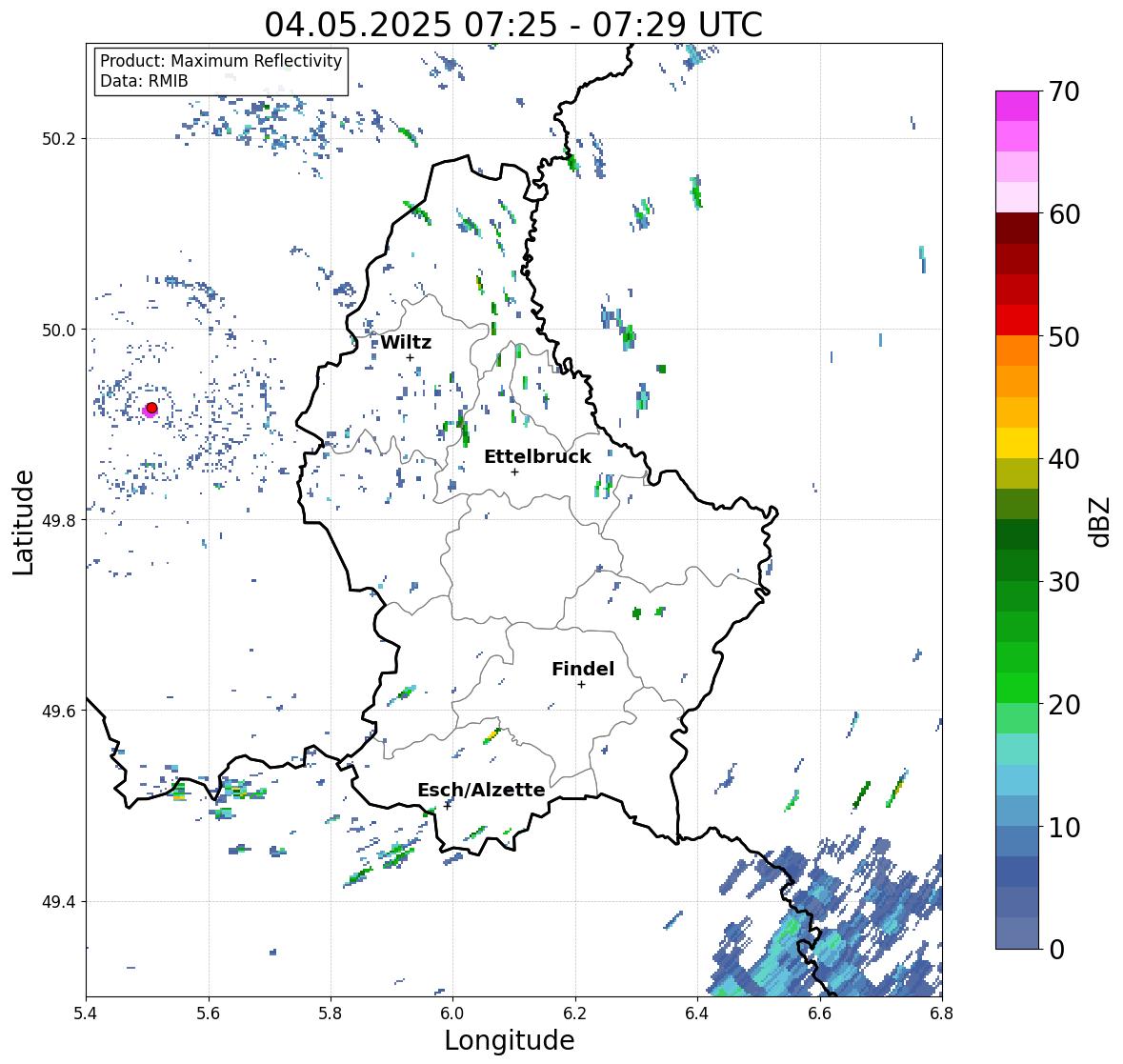The image size is (1123, 1064).
Task: Click the colorbar tick value 60
Action: click(x=1063, y=214)
